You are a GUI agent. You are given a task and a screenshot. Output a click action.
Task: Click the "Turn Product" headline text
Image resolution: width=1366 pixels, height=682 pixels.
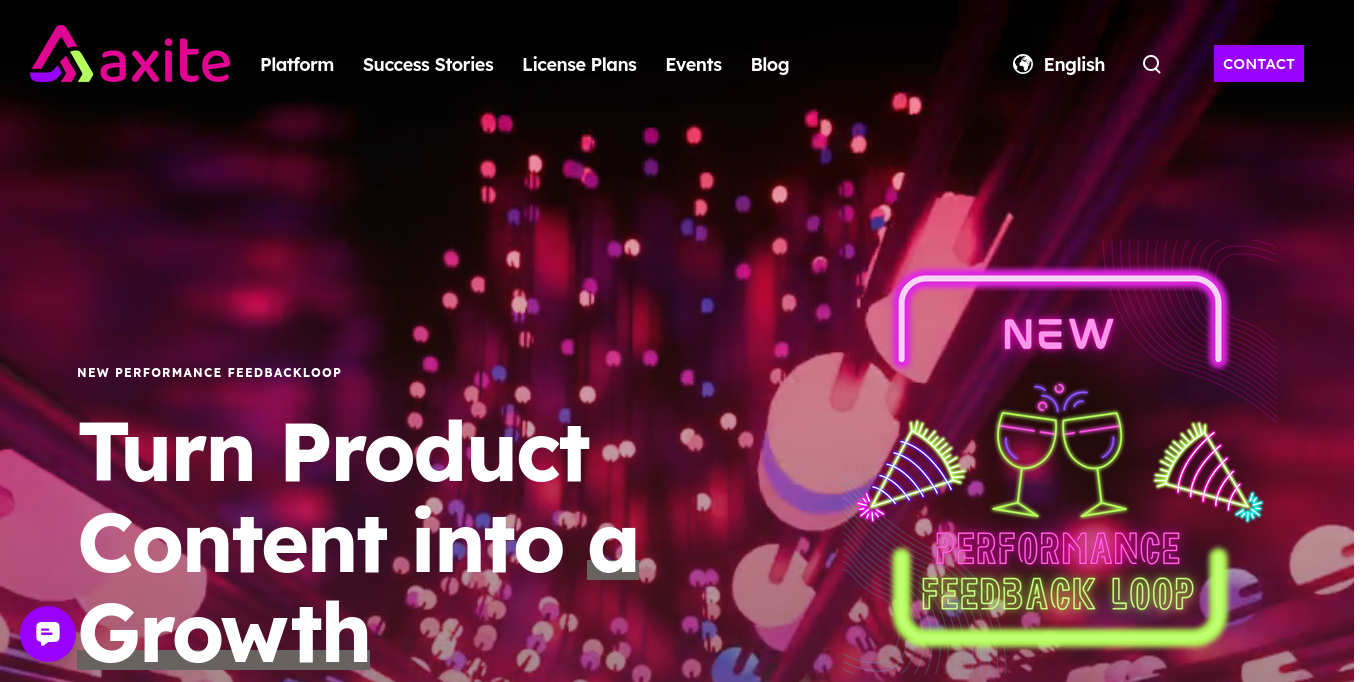click(x=334, y=452)
